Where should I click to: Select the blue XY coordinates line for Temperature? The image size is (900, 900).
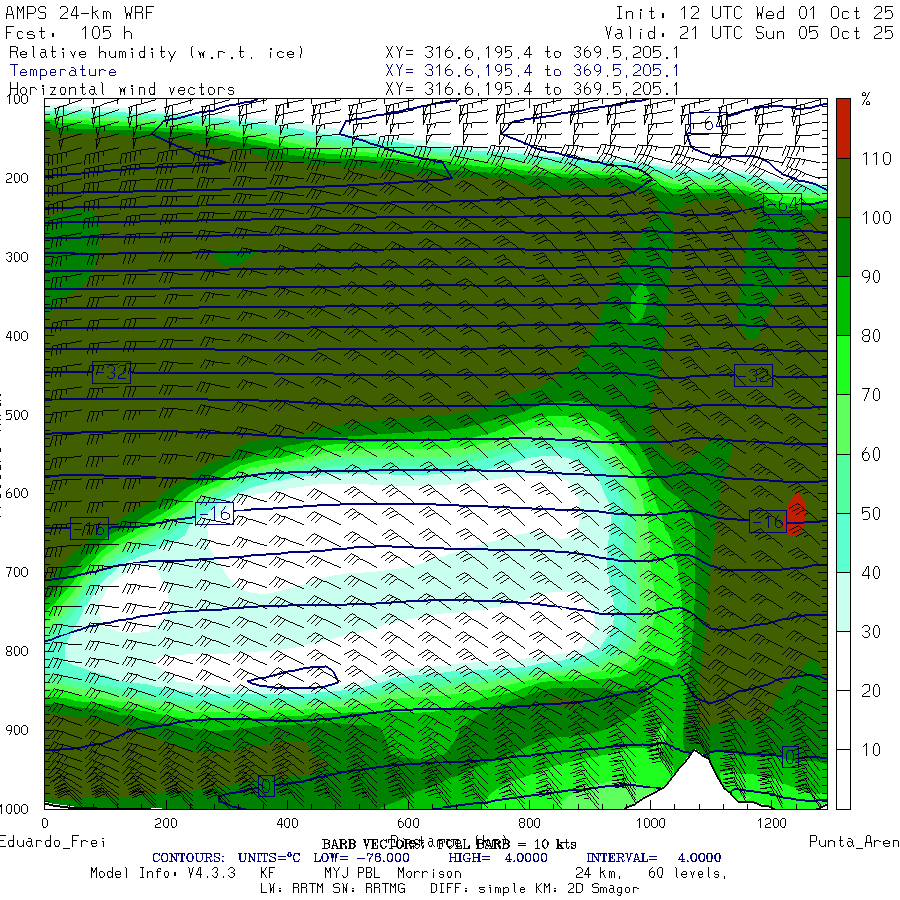point(532,71)
